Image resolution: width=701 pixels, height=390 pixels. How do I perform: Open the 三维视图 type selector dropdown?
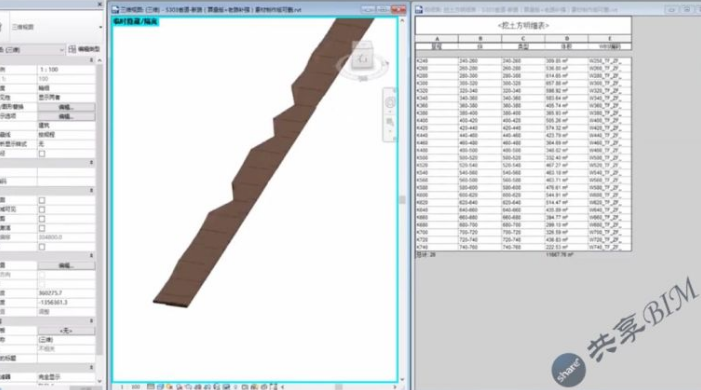[x=101, y=27]
